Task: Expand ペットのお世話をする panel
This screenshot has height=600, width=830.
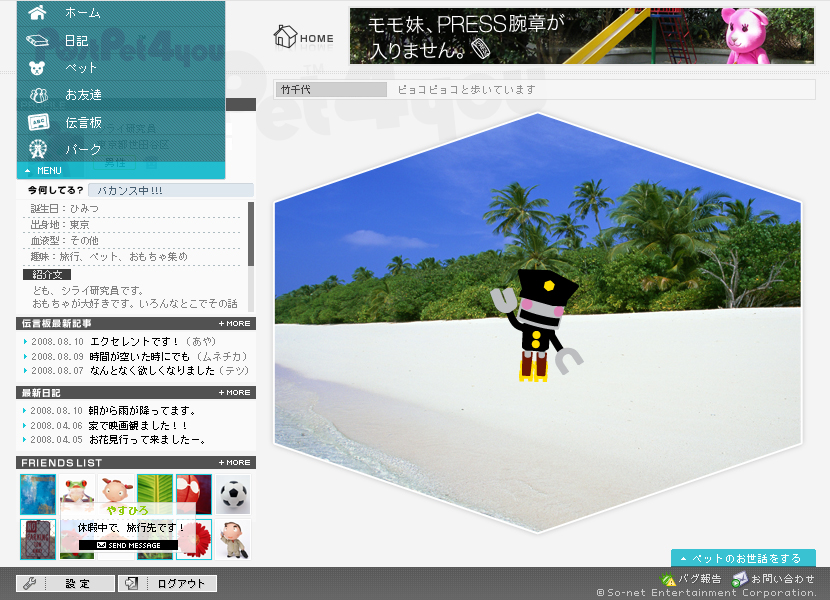Action: (x=743, y=558)
